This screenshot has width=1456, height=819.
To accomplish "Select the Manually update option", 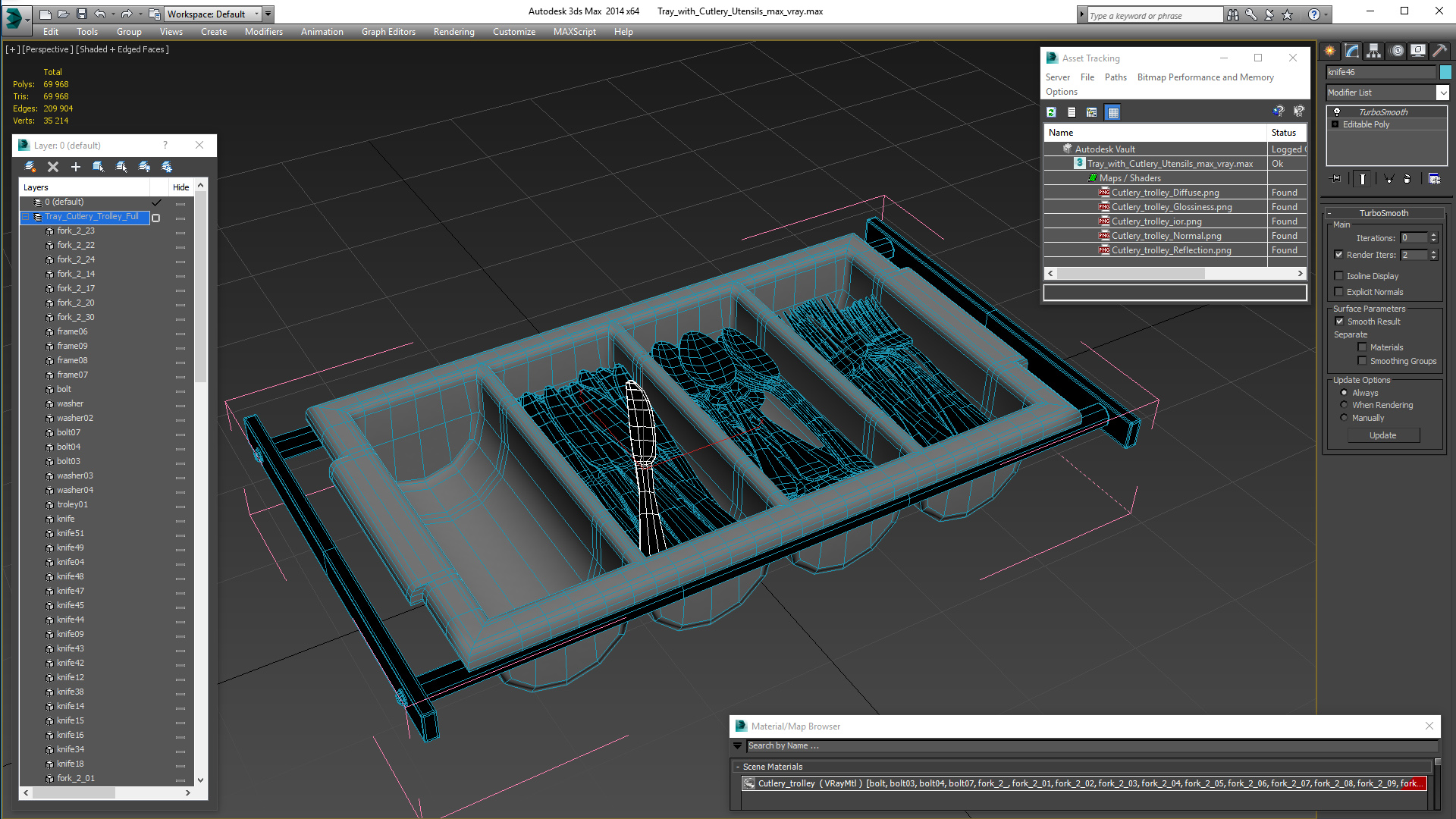I will point(1345,418).
